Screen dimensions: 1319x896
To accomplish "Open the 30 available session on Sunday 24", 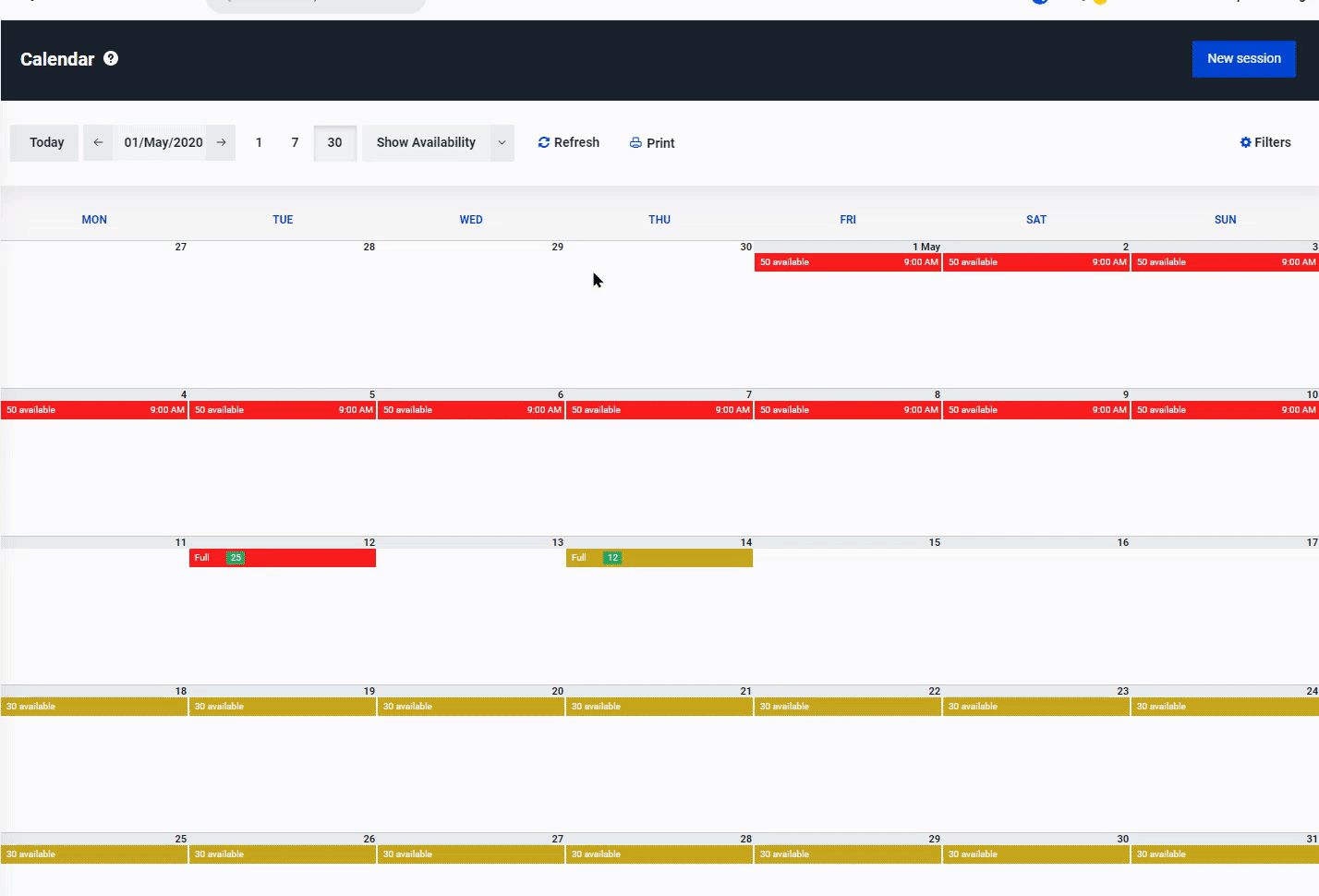I will (1226, 707).
